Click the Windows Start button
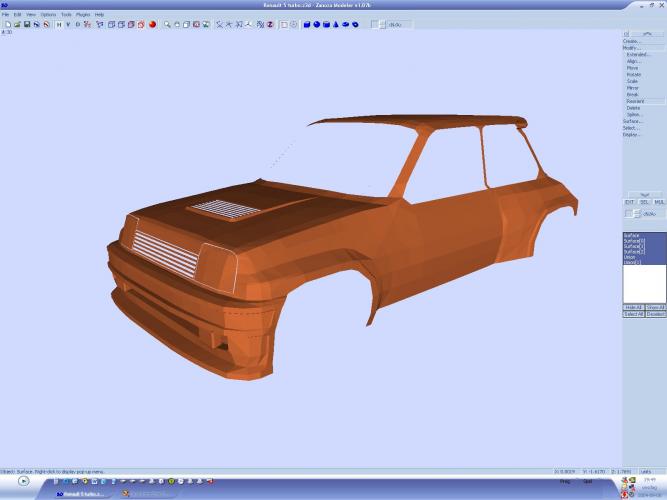 (x=23, y=481)
